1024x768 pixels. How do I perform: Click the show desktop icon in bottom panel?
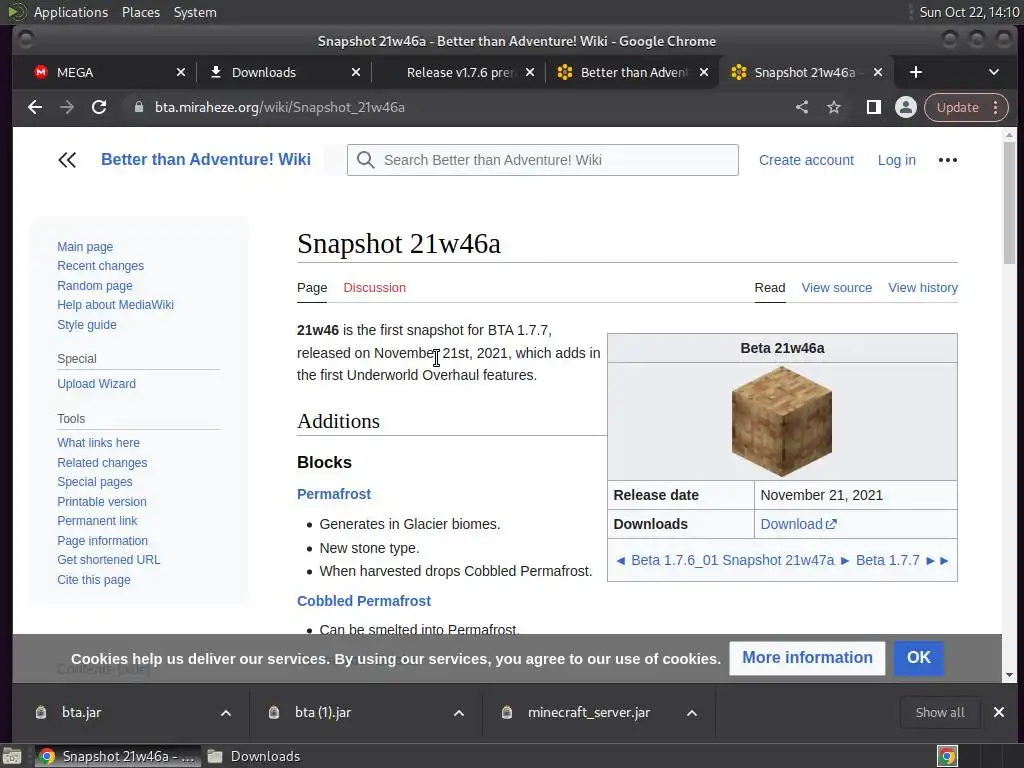[12, 756]
